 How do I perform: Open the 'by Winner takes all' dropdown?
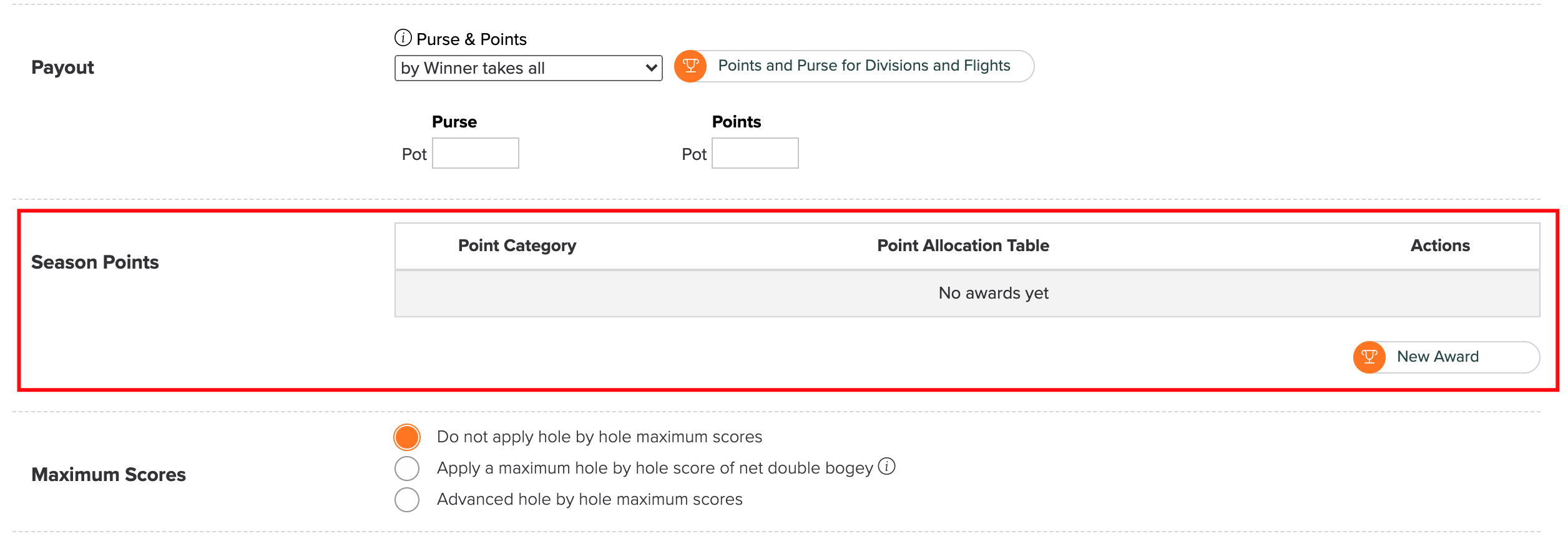[x=528, y=68]
